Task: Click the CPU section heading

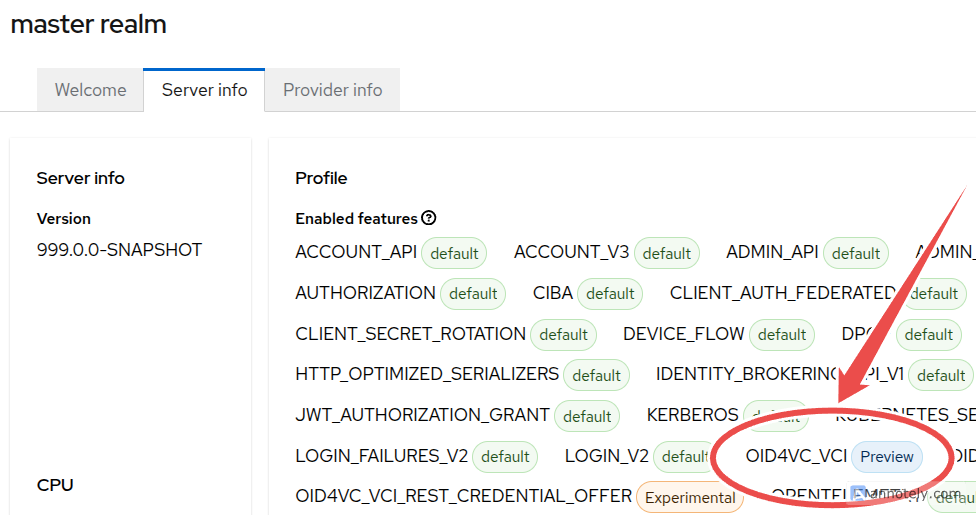Action: [55, 485]
